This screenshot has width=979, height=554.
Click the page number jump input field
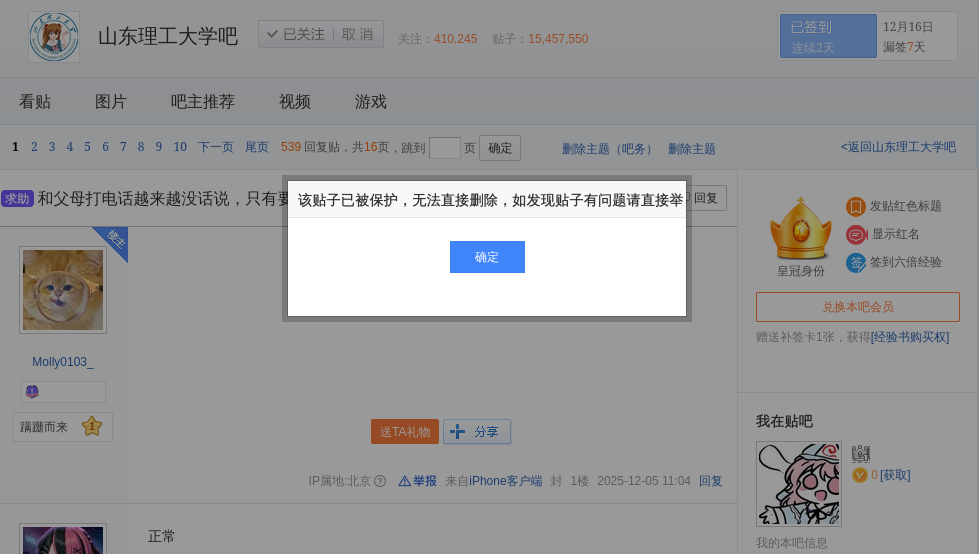(x=445, y=148)
